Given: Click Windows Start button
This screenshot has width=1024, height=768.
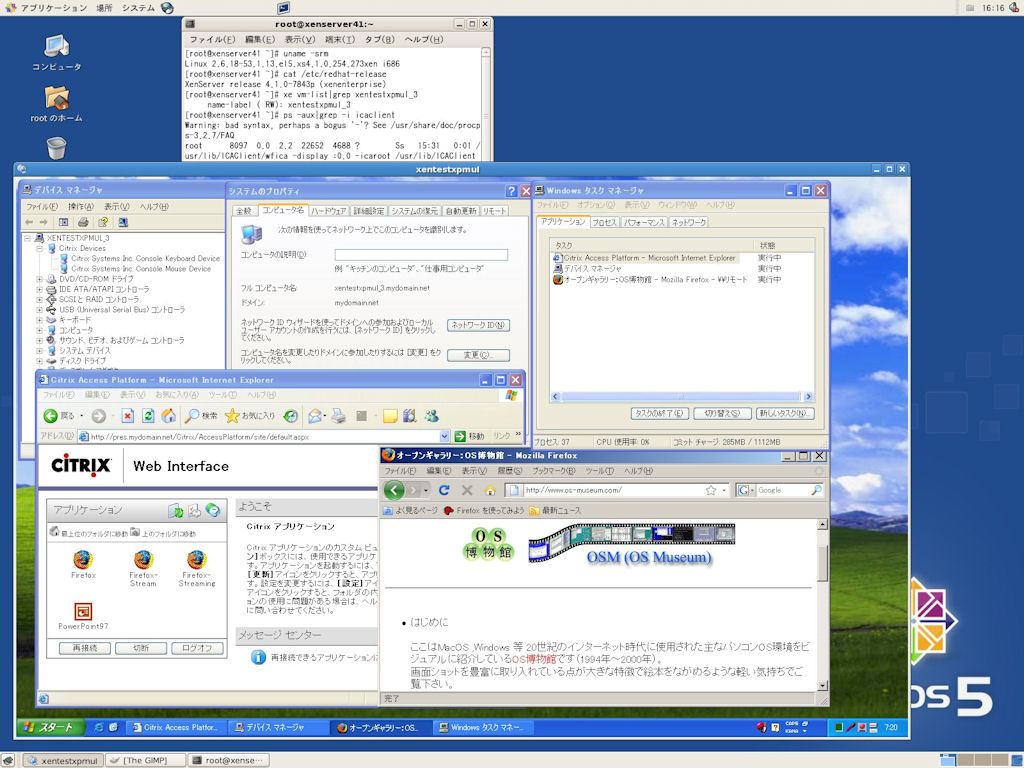Looking at the screenshot, I should click(x=51, y=727).
